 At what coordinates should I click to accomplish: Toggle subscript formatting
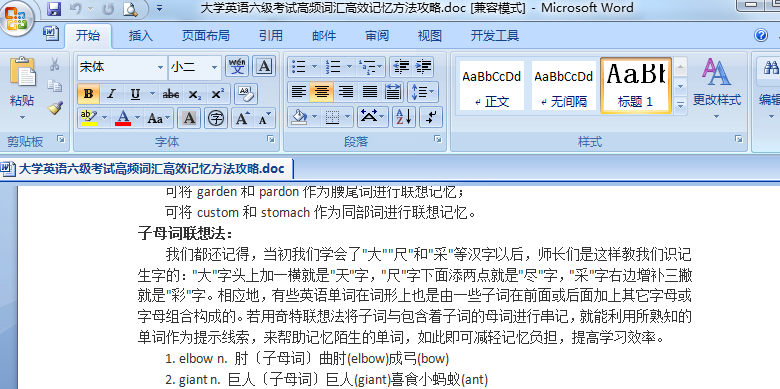[x=195, y=94]
